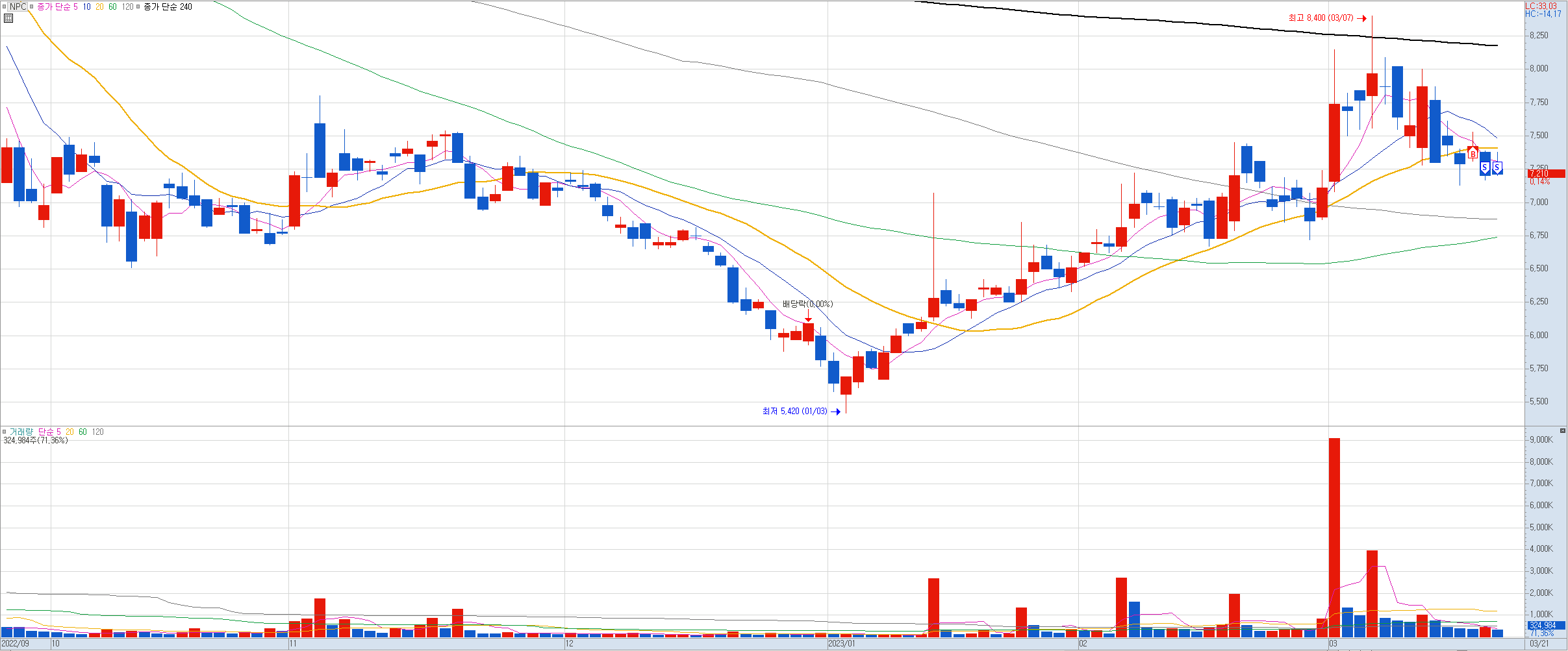Click the 324,984주(71.36%) volume readout

click(35, 441)
